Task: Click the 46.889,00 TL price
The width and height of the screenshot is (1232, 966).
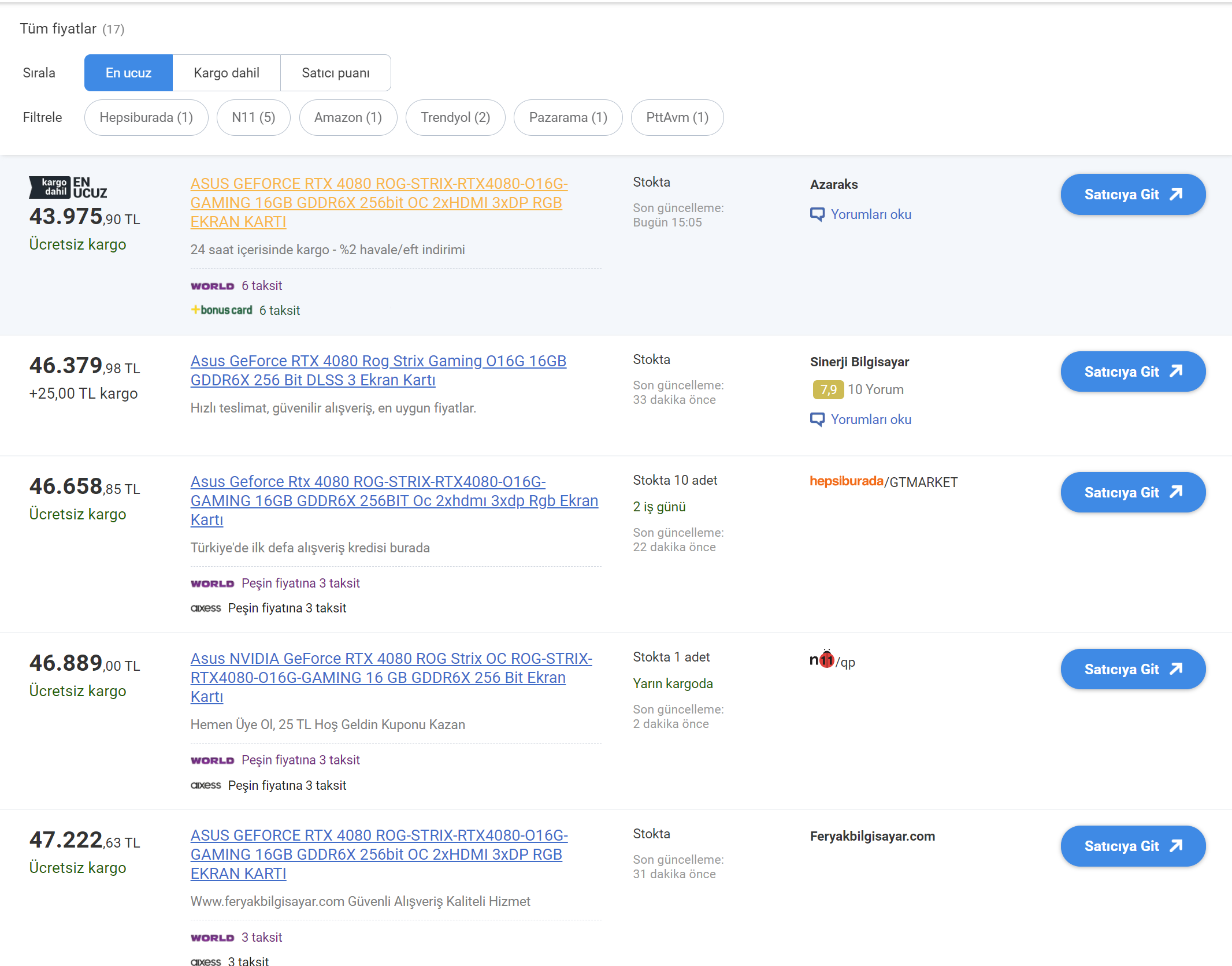Action: click(x=85, y=663)
